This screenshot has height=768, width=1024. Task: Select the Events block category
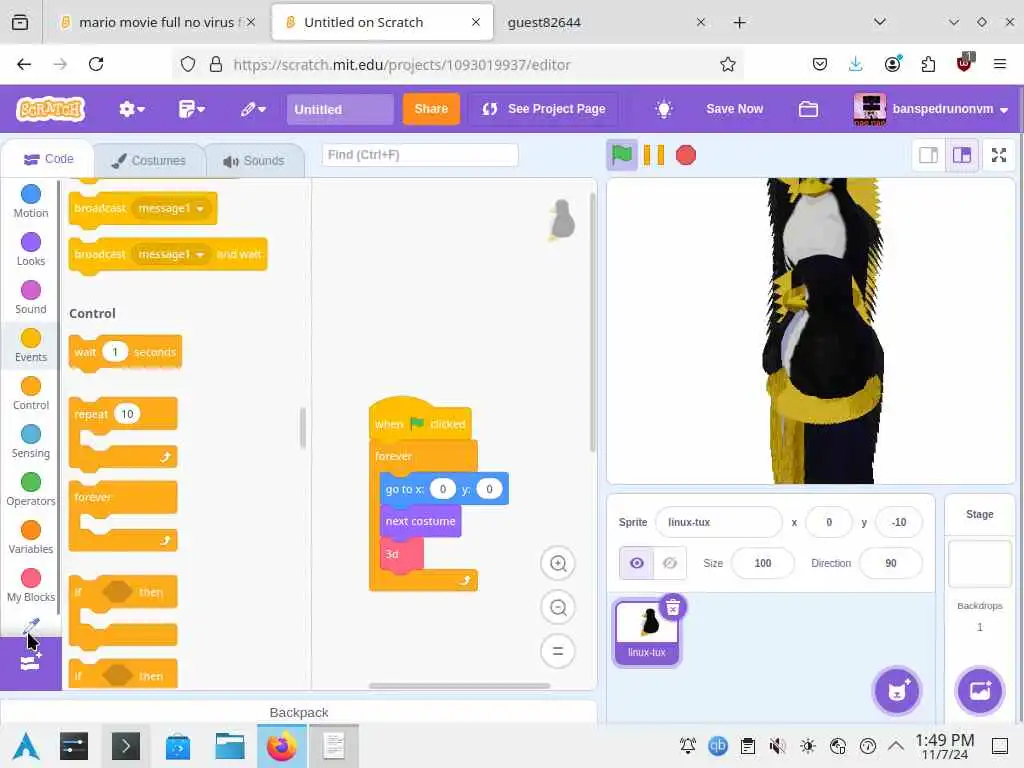tap(31, 345)
